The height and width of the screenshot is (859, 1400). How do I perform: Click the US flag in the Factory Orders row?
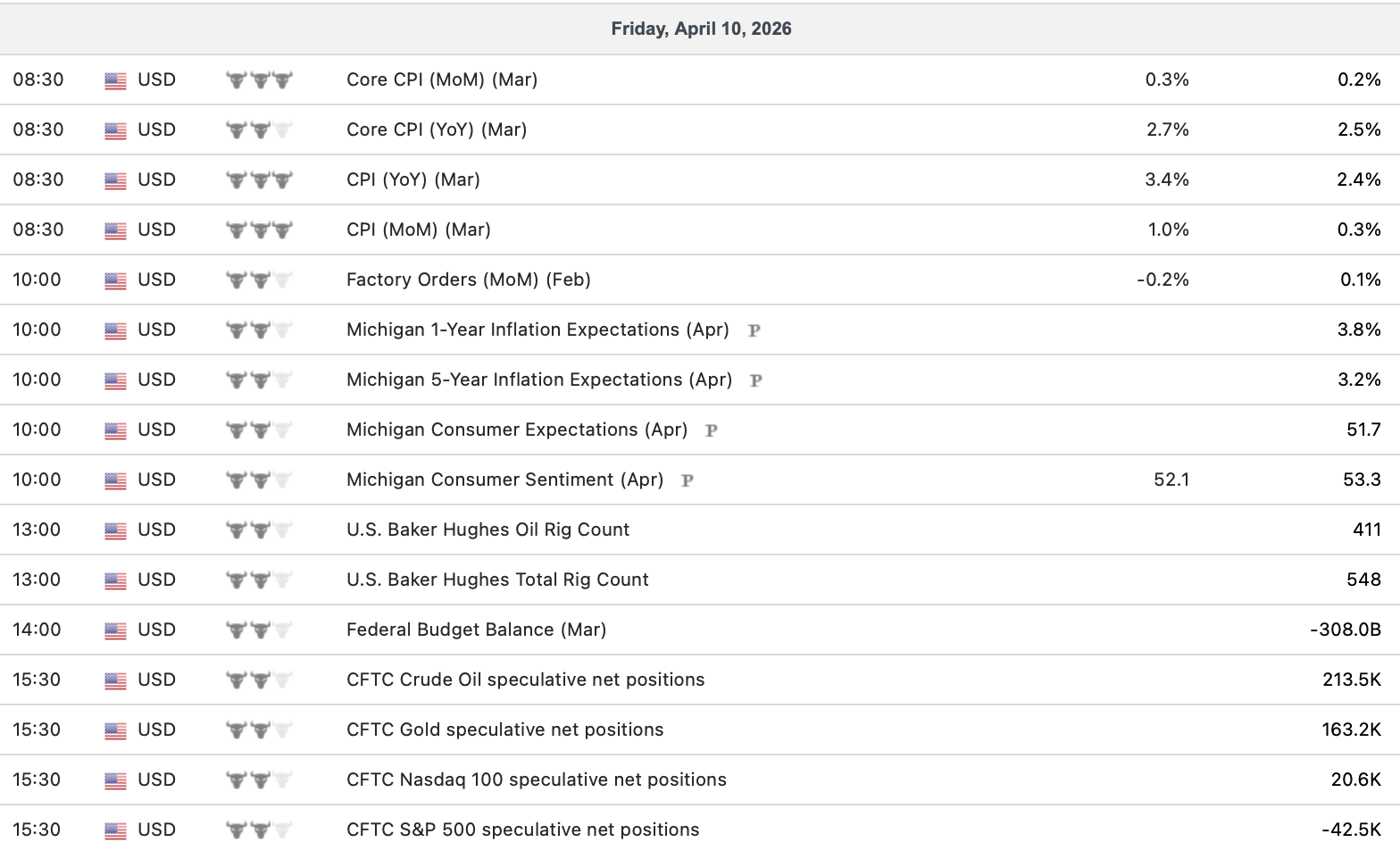click(x=115, y=280)
